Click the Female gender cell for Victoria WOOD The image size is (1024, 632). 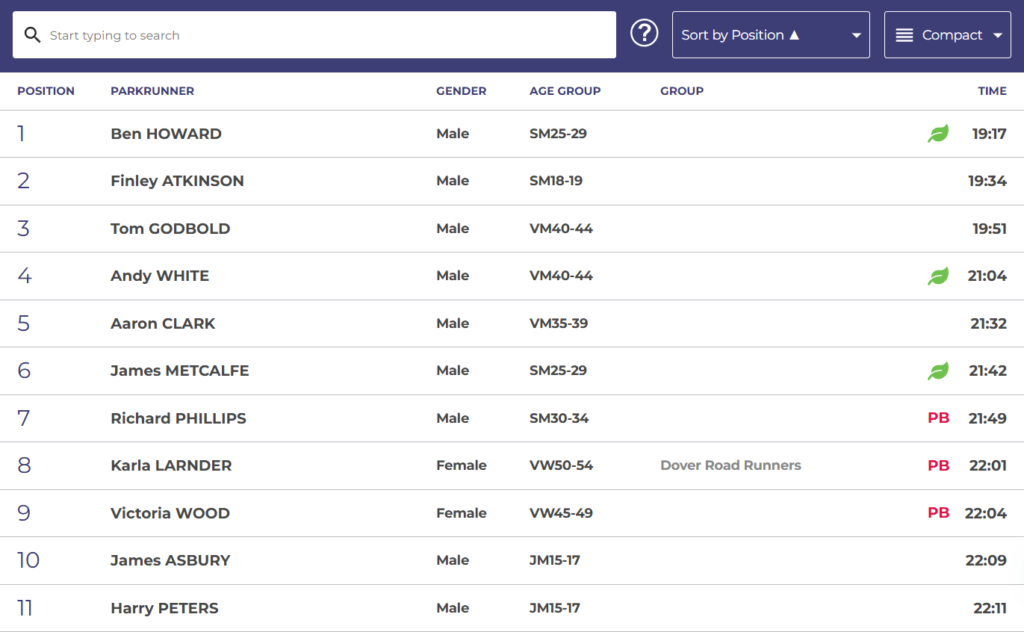coord(461,513)
